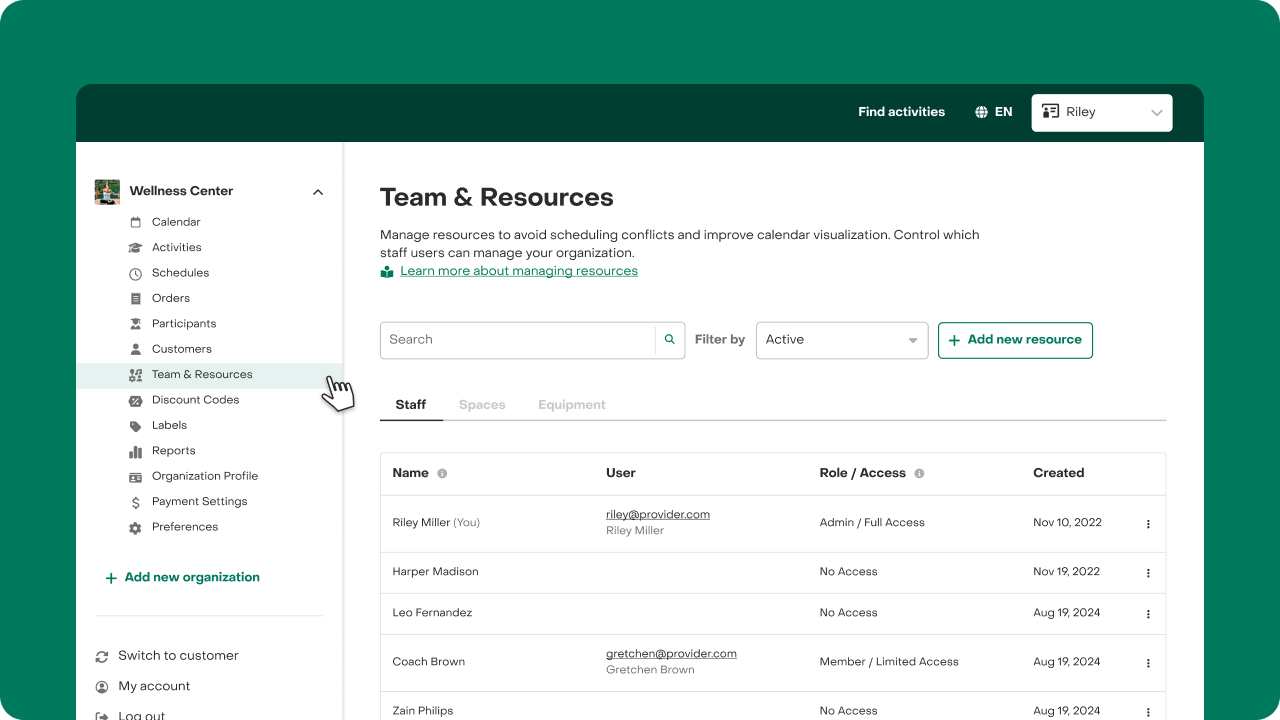Click the Participants sidebar icon
The height and width of the screenshot is (720, 1280).
[136, 324]
